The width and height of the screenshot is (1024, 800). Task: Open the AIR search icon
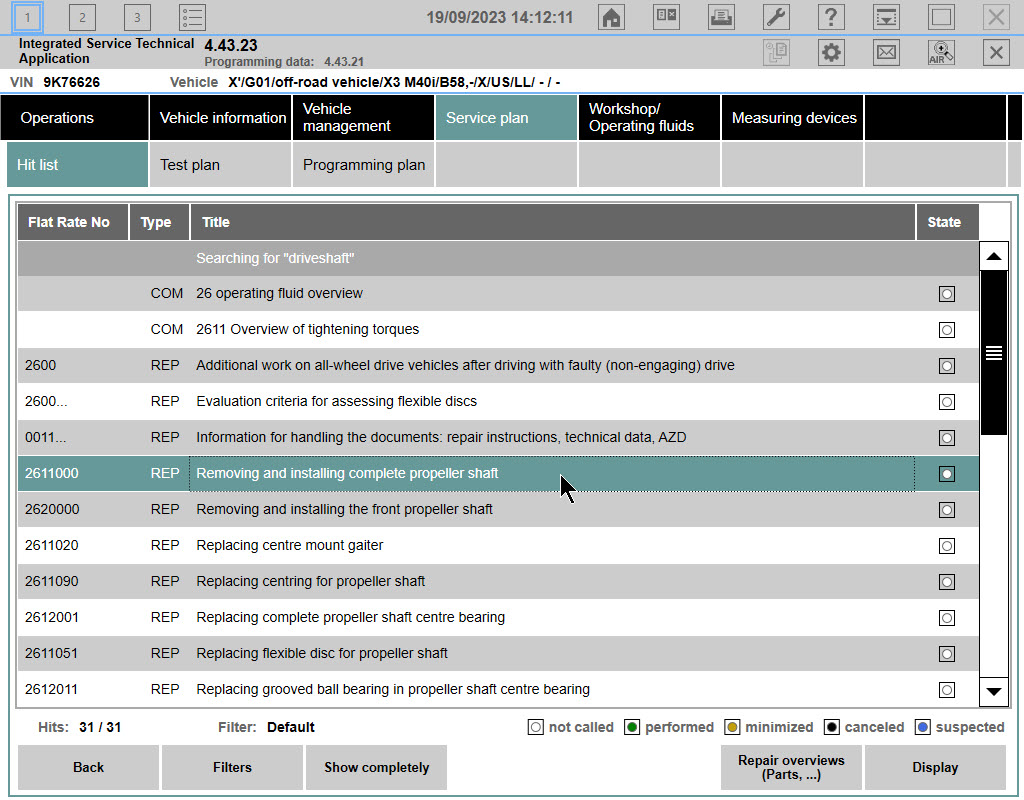[941, 53]
